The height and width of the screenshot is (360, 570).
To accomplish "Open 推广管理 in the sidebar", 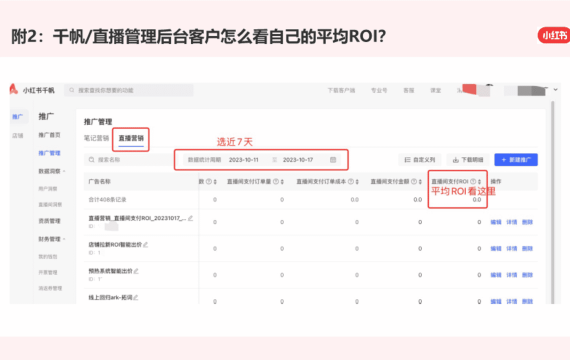I will [x=49, y=153].
